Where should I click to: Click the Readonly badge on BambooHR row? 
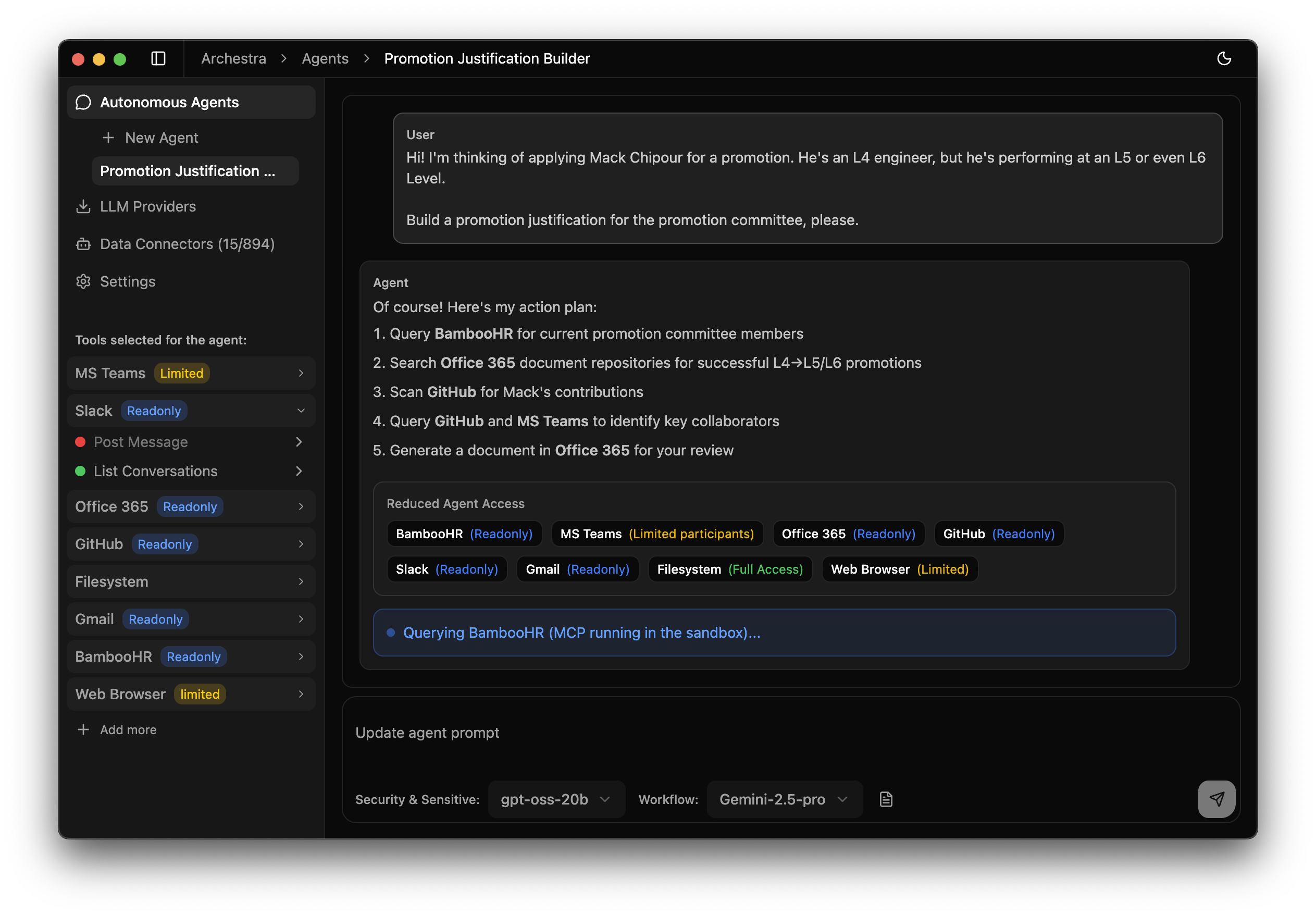coord(193,657)
